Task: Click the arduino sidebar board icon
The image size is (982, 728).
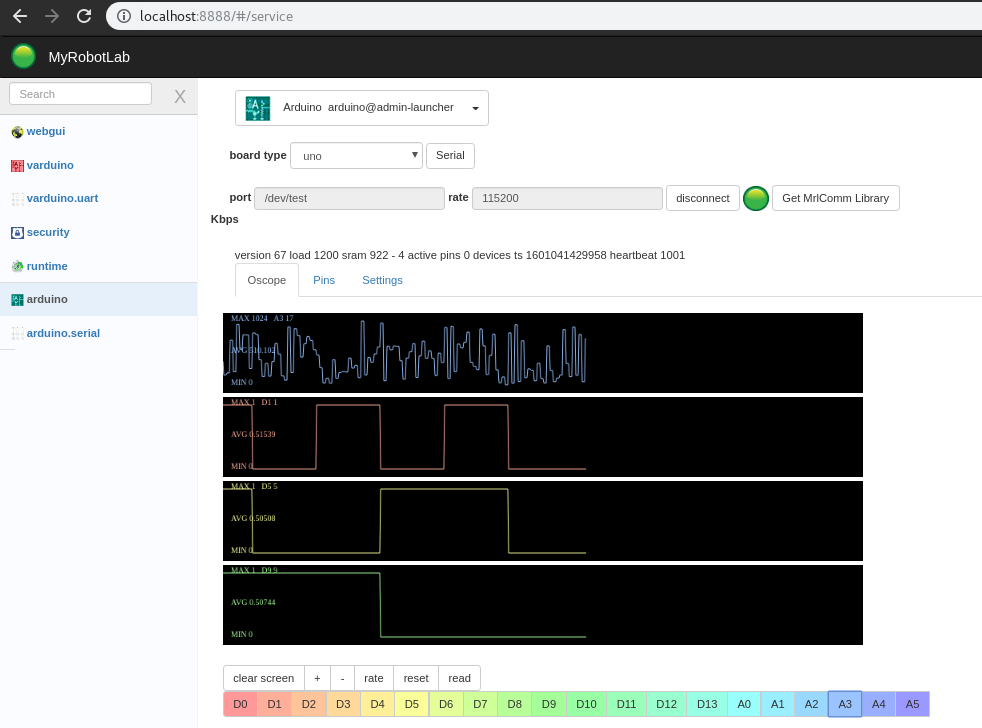Action: click(x=18, y=299)
